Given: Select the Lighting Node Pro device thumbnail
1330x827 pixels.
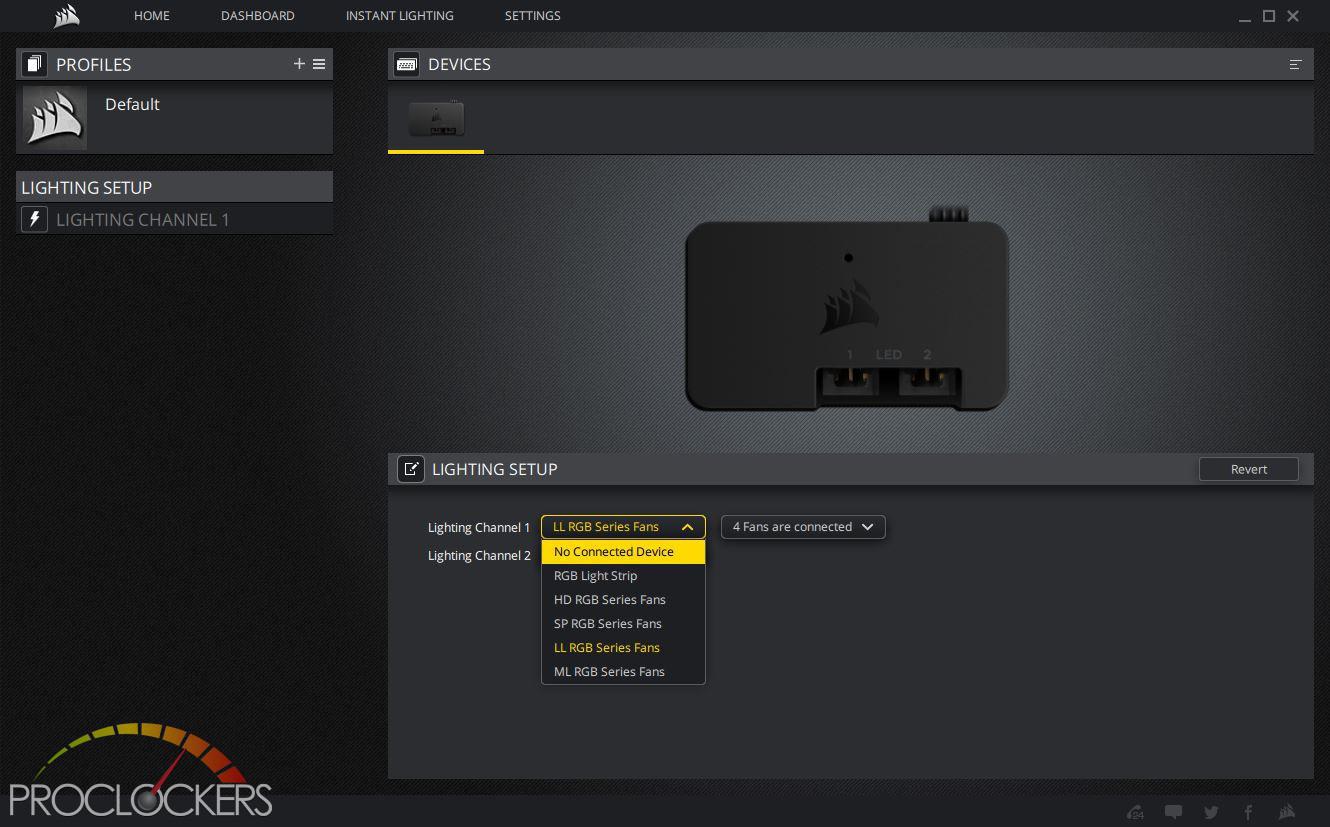Looking at the screenshot, I should point(436,118).
